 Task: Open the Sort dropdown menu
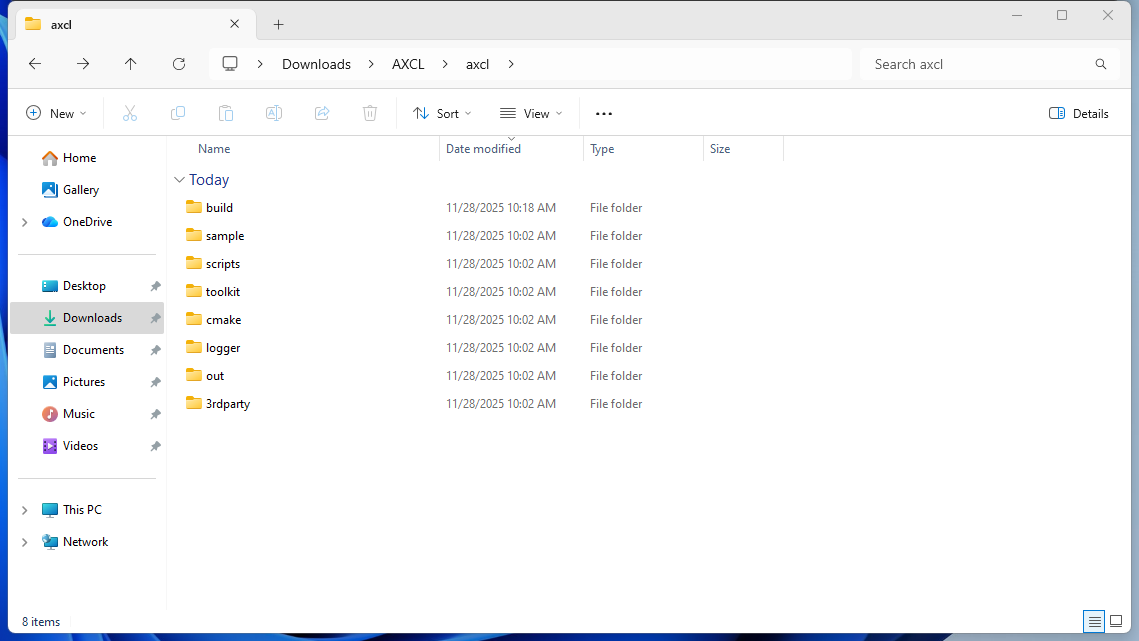click(x=442, y=114)
